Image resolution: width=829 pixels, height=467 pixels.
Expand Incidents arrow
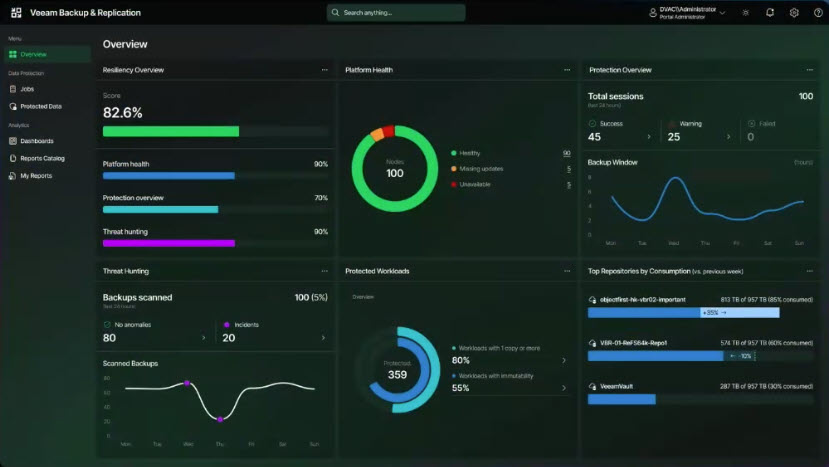[x=323, y=337]
